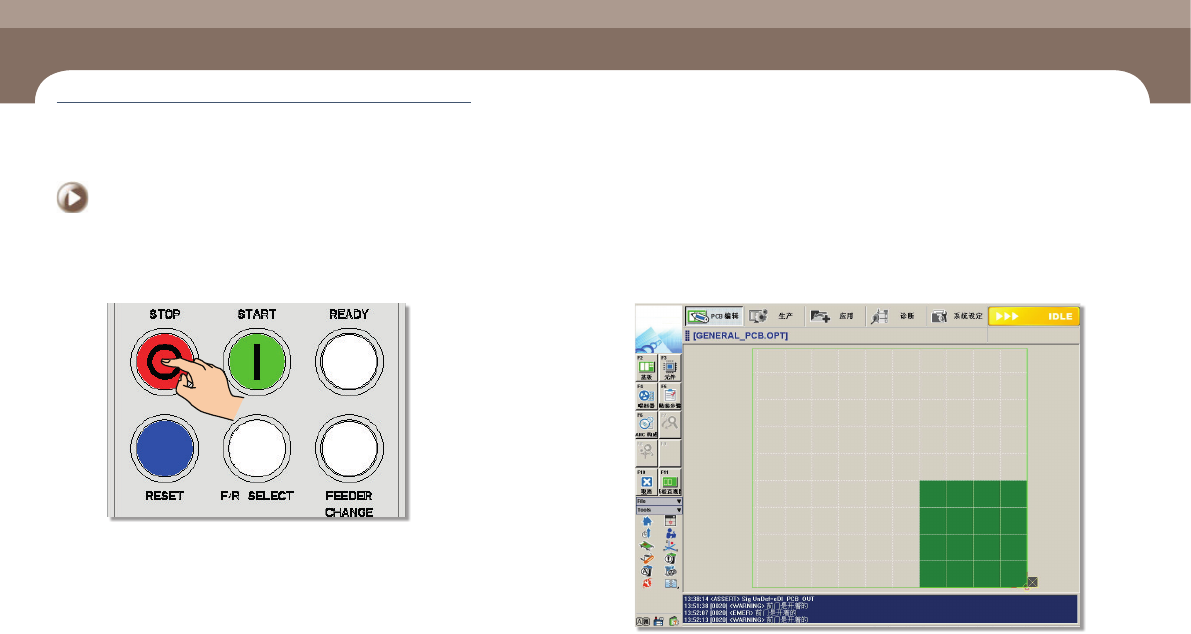Click the blue home tool icon
This screenshot has width=1191, height=634.
(x=647, y=521)
